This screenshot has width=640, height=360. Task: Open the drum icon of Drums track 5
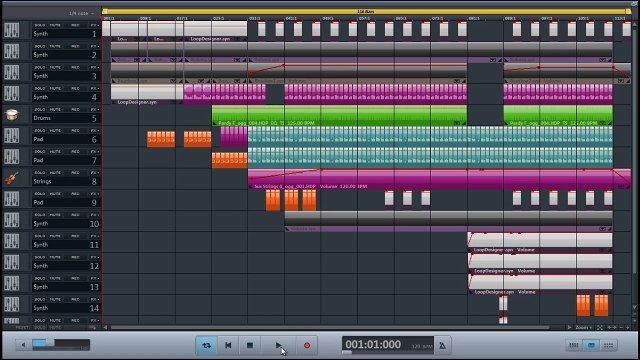pos(12,115)
